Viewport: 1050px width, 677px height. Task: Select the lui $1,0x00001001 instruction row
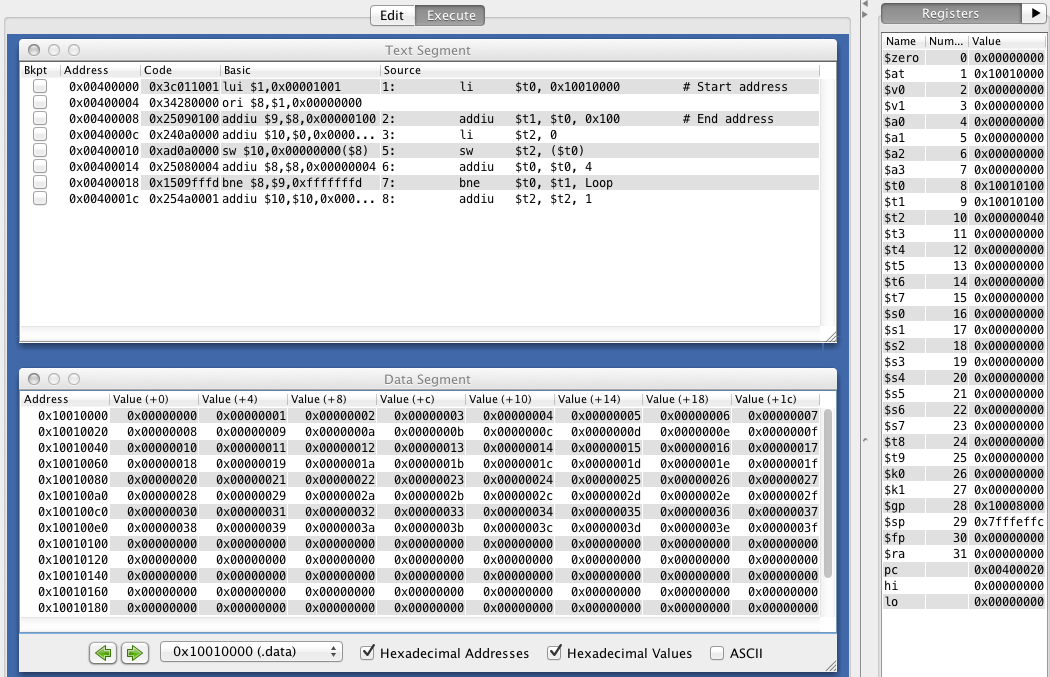tap(420, 86)
